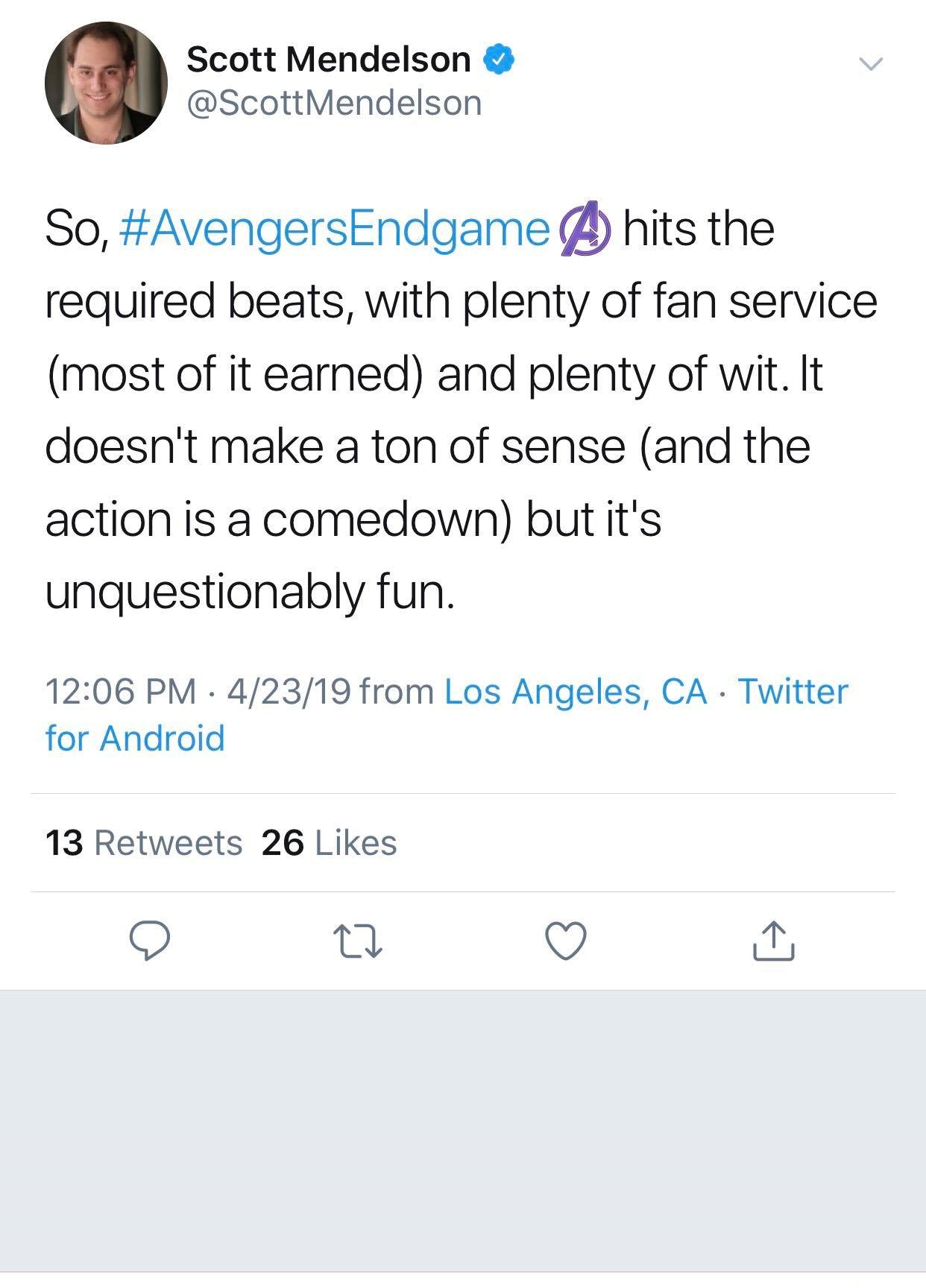The height and width of the screenshot is (1288, 926).
Task: Click the Los Angeles, CA location link
Action: click(576, 691)
